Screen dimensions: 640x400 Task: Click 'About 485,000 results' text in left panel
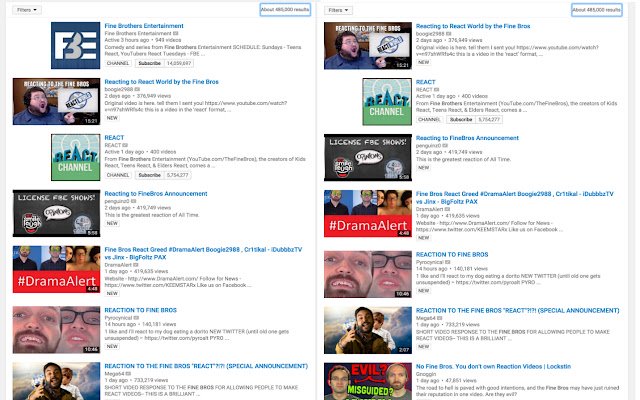tap(285, 9)
